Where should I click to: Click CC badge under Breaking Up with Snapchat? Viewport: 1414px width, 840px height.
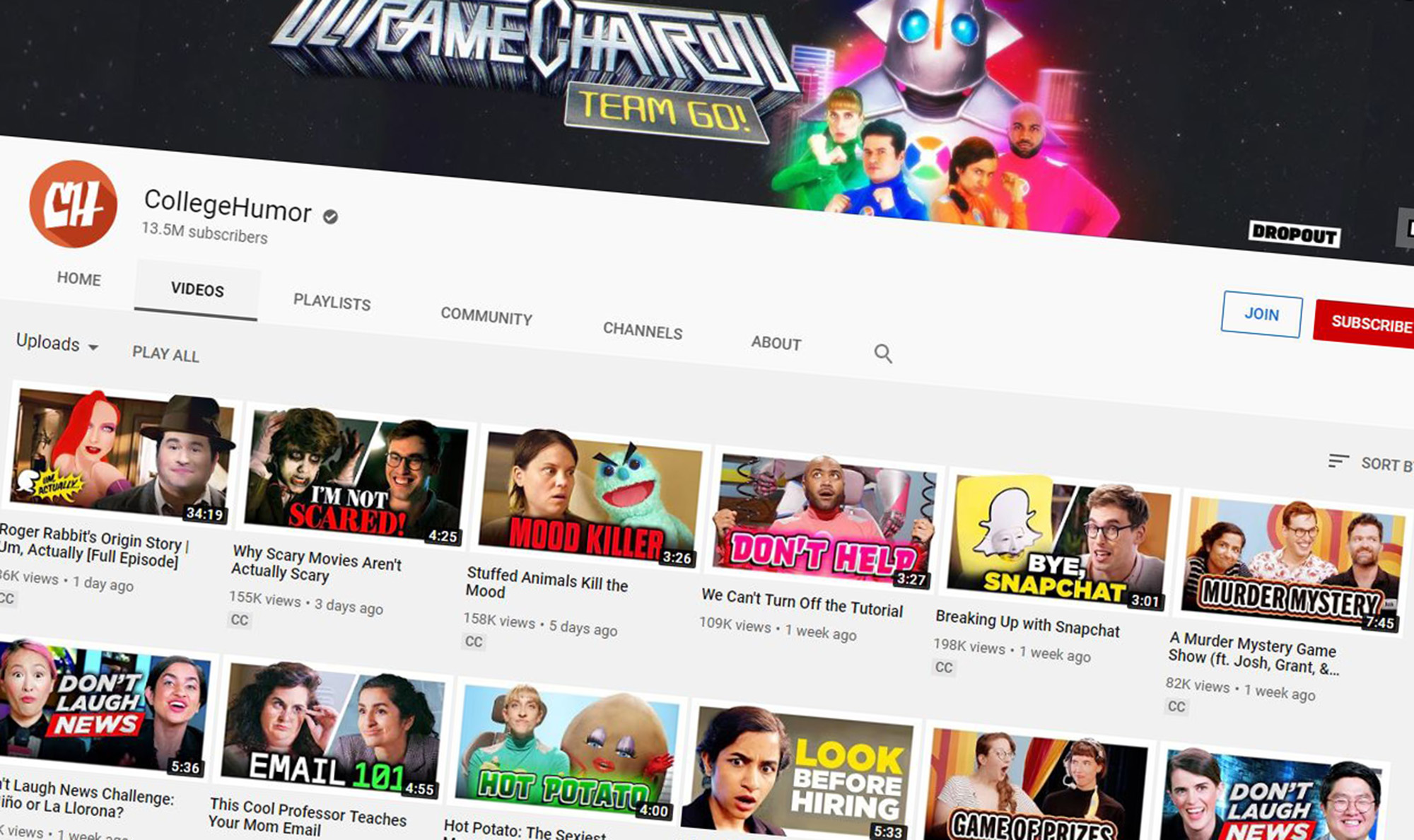pos(944,667)
